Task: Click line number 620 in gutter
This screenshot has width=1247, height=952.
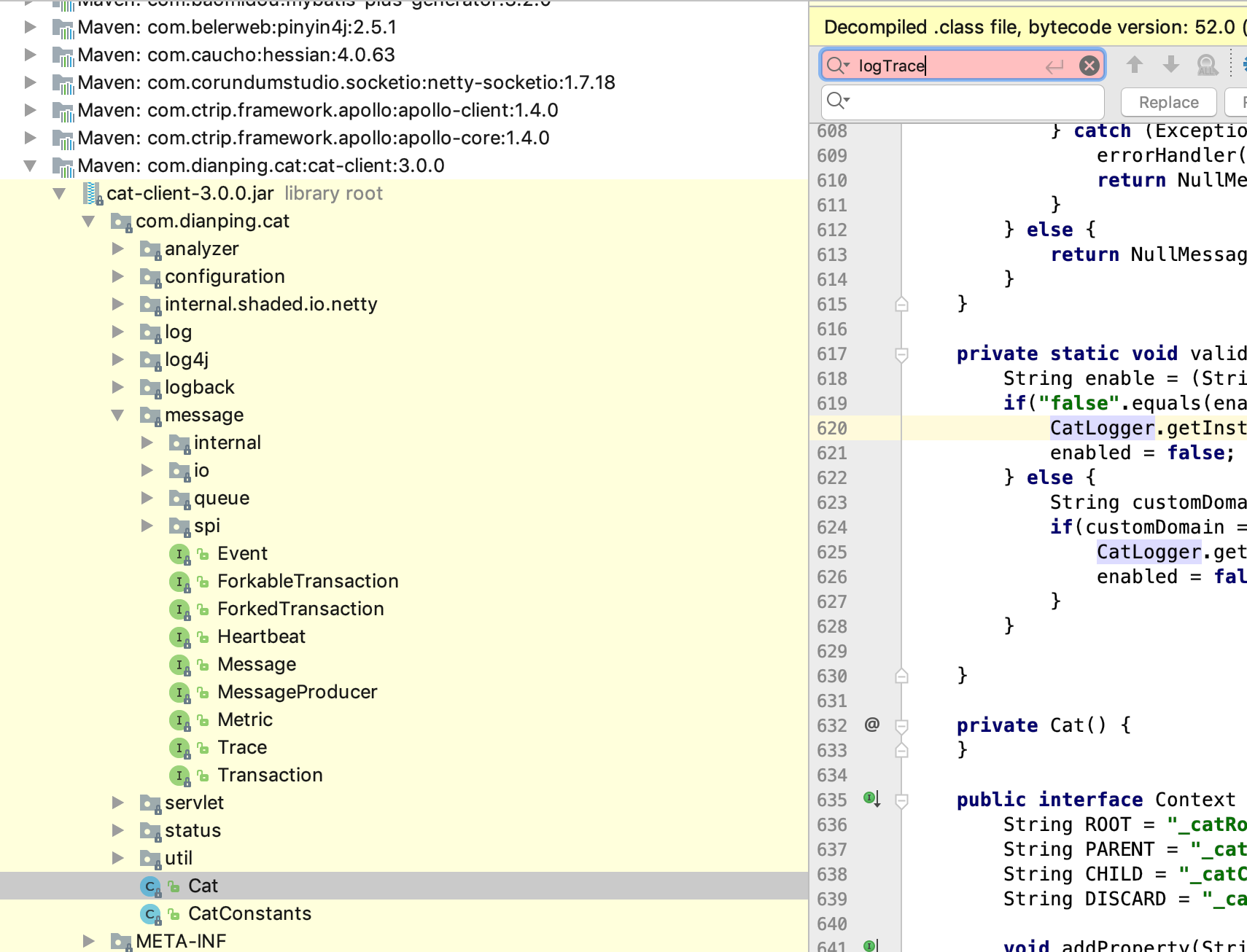Action: [x=832, y=429]
